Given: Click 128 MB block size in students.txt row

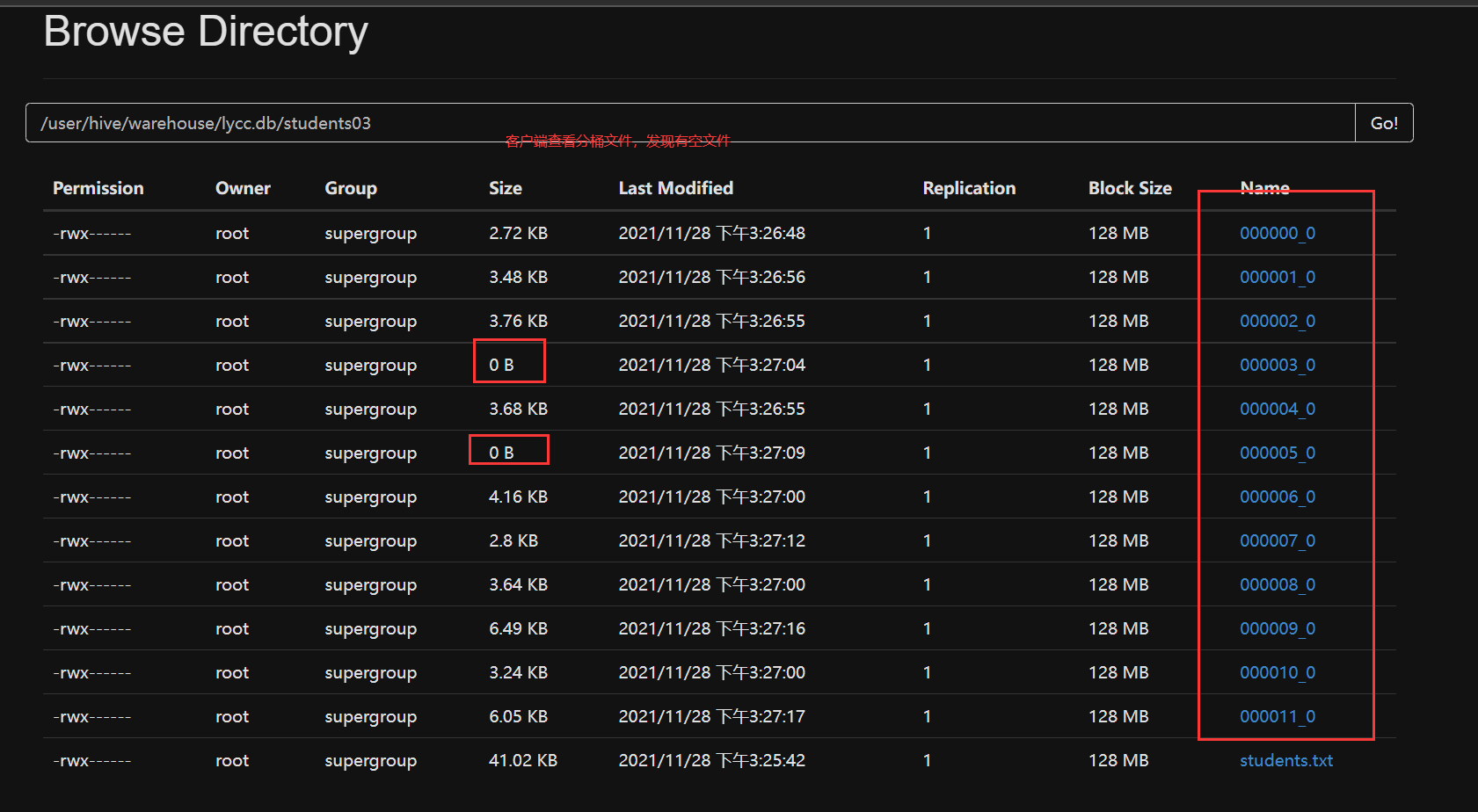Looking at the screenshot, I should point(1118,760).
